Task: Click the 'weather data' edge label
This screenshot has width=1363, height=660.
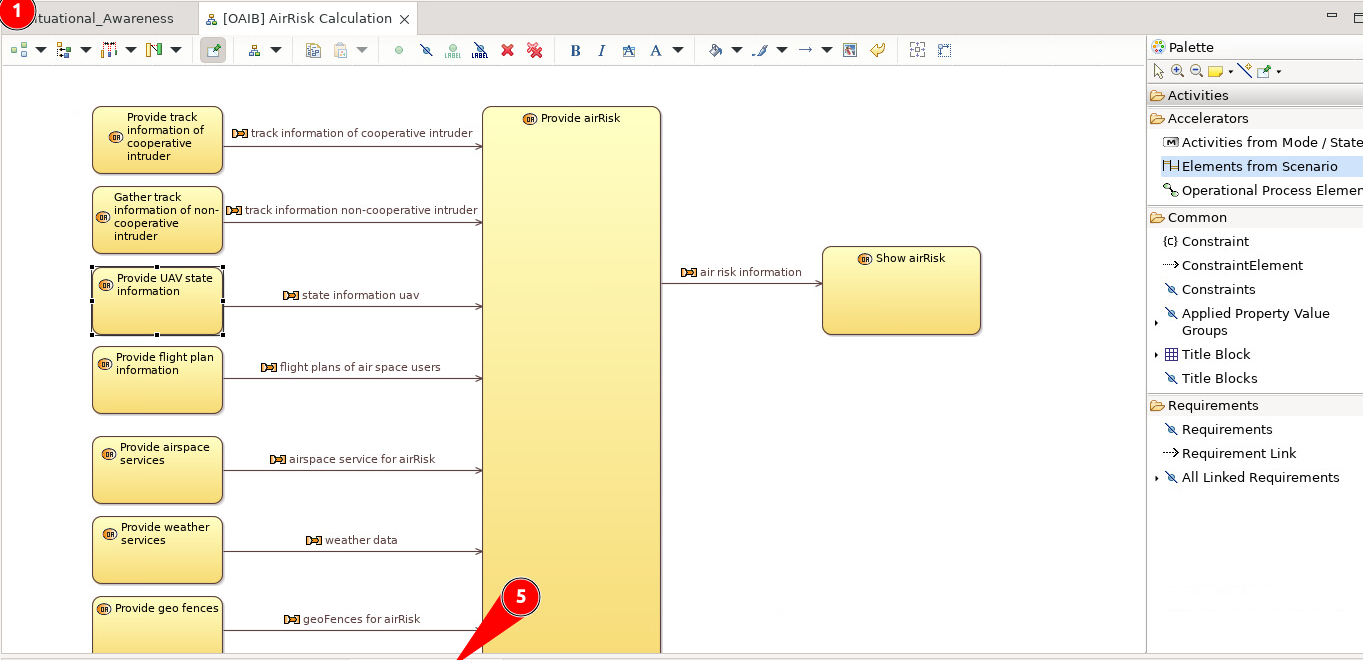Action: [352, 540]
